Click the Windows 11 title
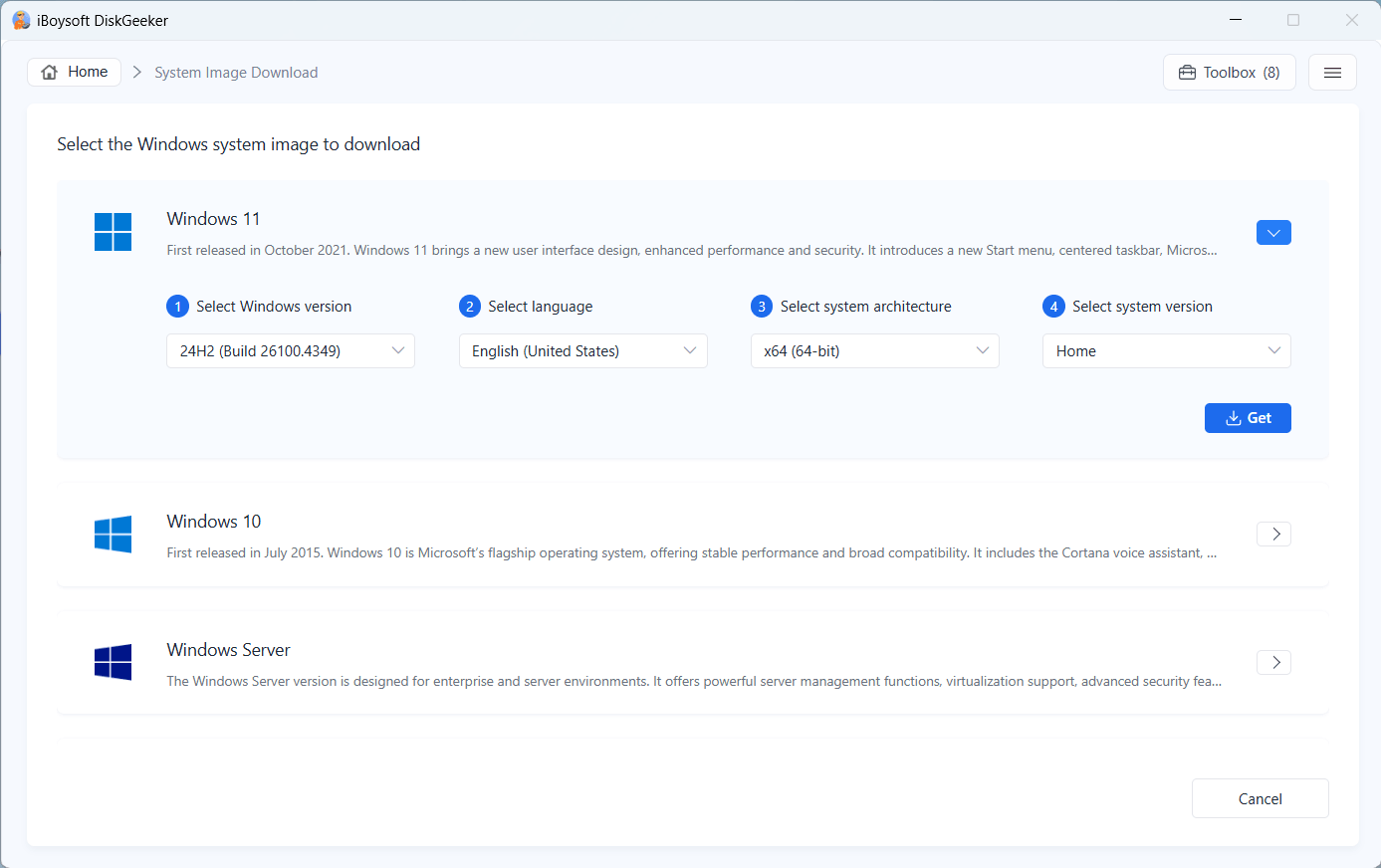 [213, 219]
